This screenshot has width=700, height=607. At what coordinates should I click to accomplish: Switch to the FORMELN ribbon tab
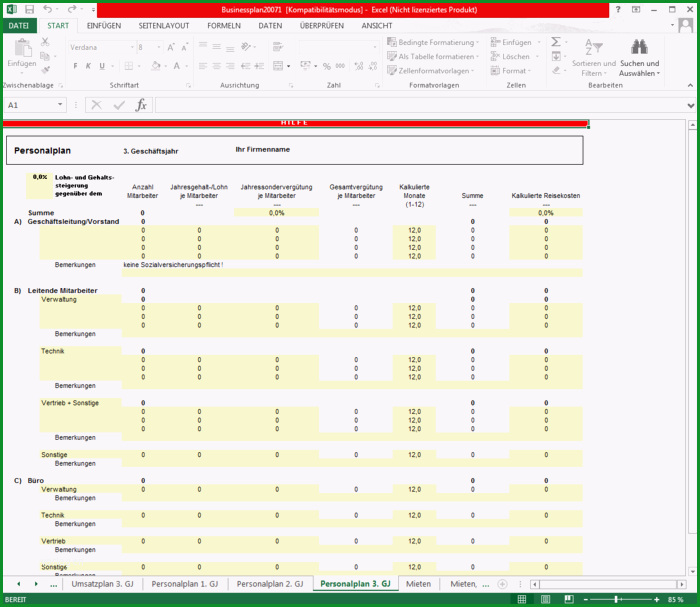pyautogui.click(x=224, y=26)
